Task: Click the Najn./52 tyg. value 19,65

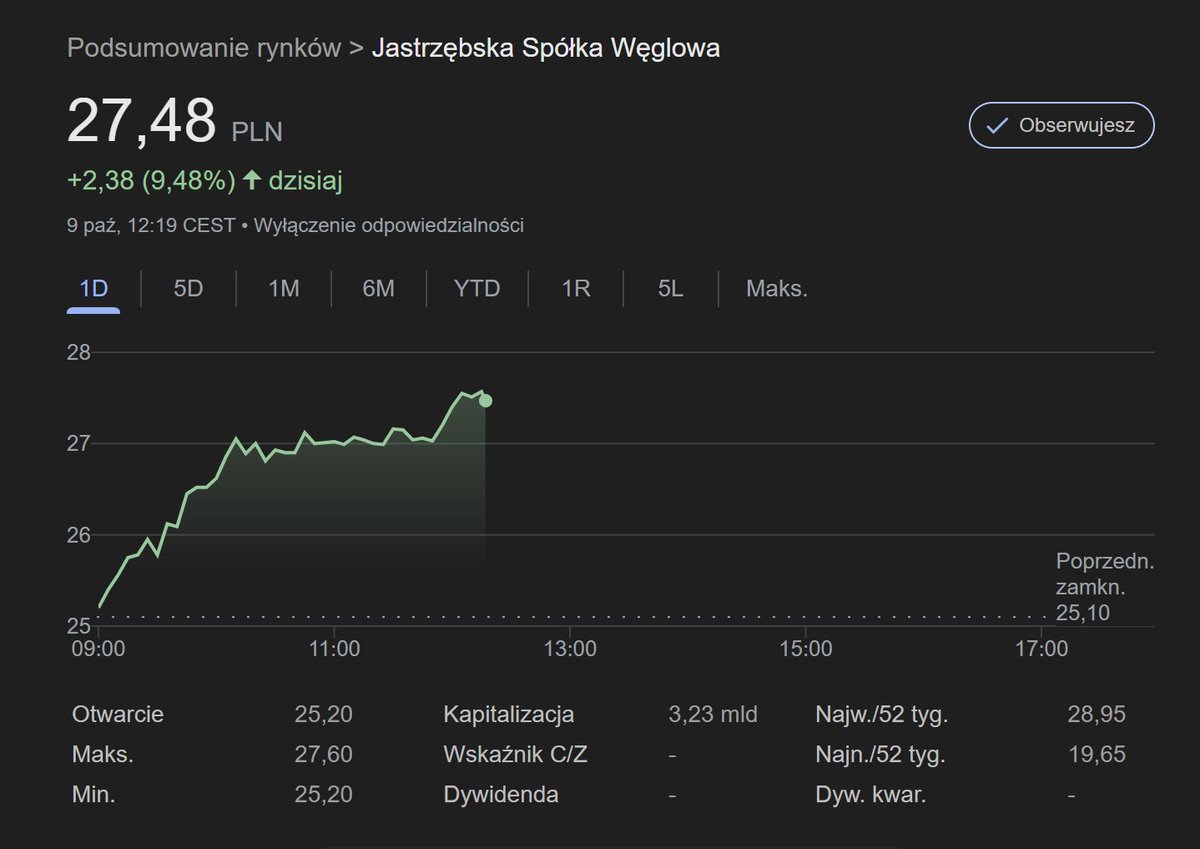Action: (1096, 754)
